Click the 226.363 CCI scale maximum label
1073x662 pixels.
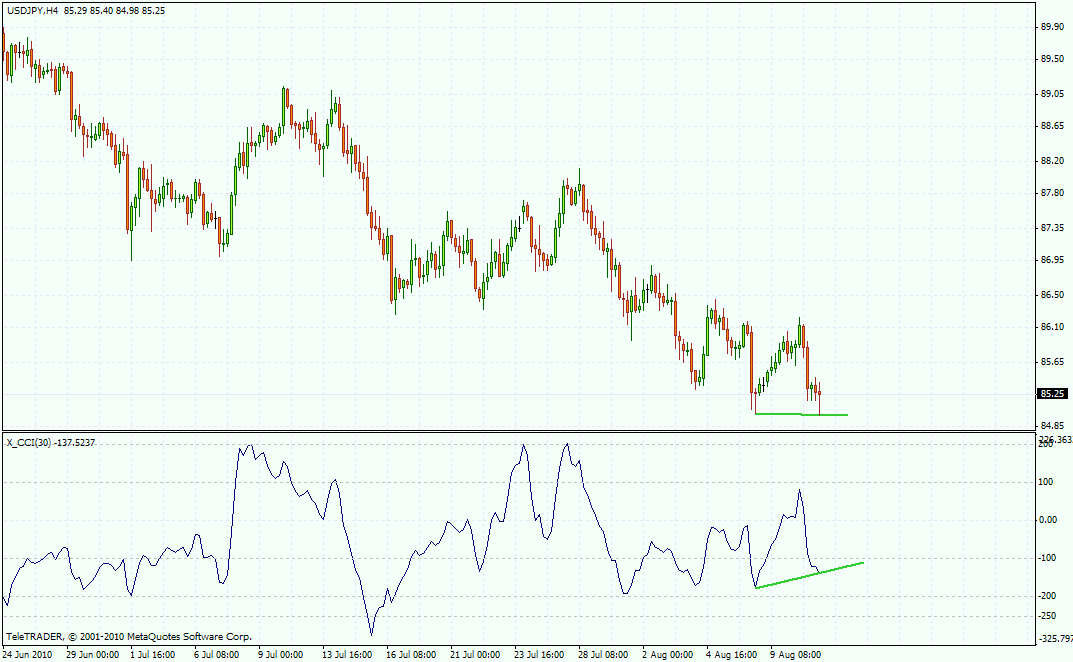[1054, 439]
